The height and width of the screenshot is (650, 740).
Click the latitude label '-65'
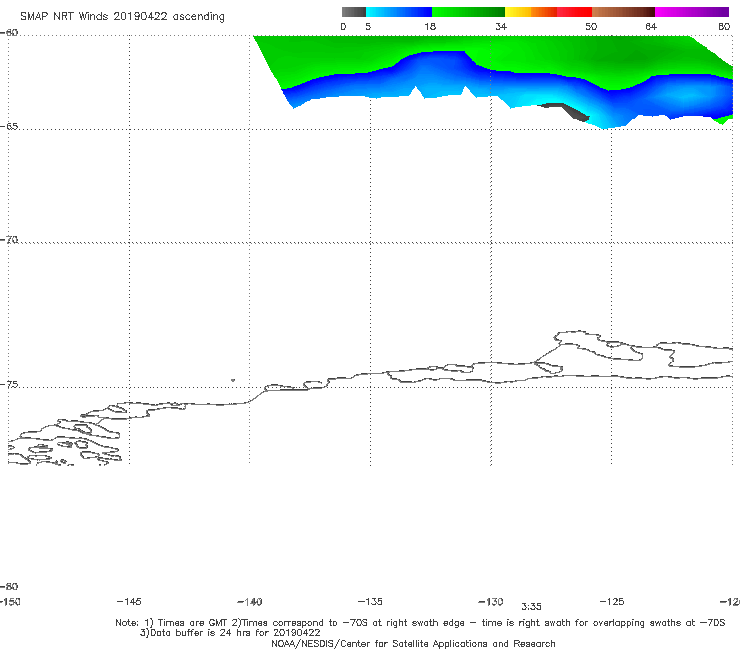[9, 127]
